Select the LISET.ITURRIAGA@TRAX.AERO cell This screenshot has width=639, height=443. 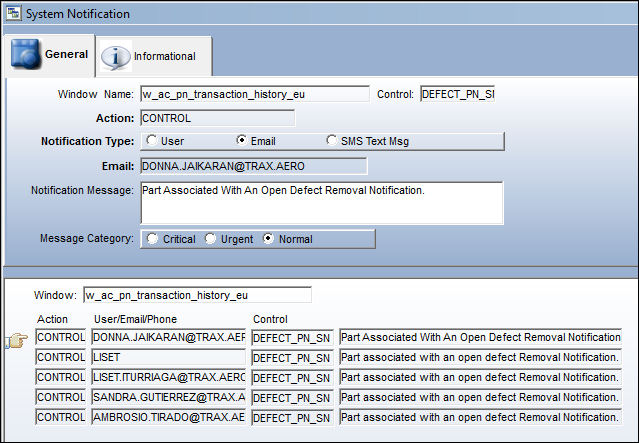pos(169,377)
